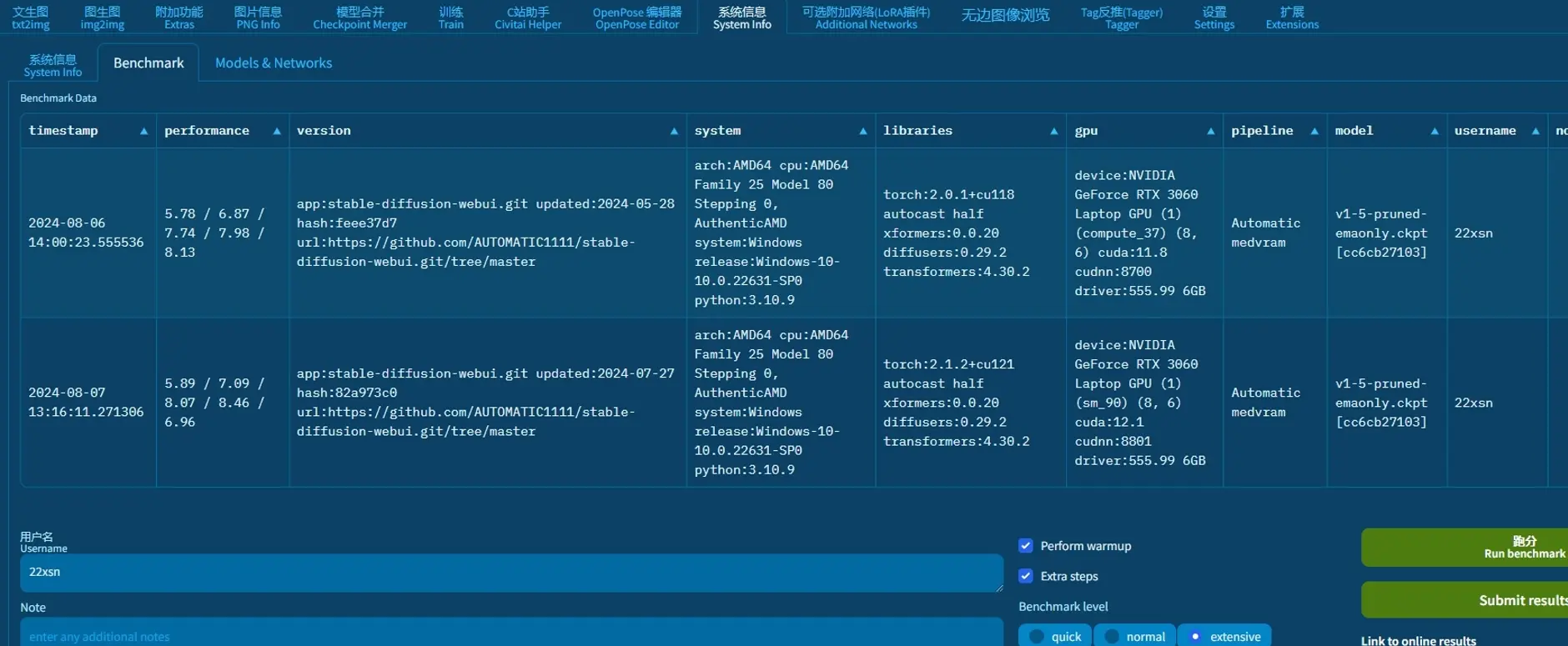The height and width of the screenshot is (646, 1568).
Task: Select the System Info top tab
Action: coord(742,18)
